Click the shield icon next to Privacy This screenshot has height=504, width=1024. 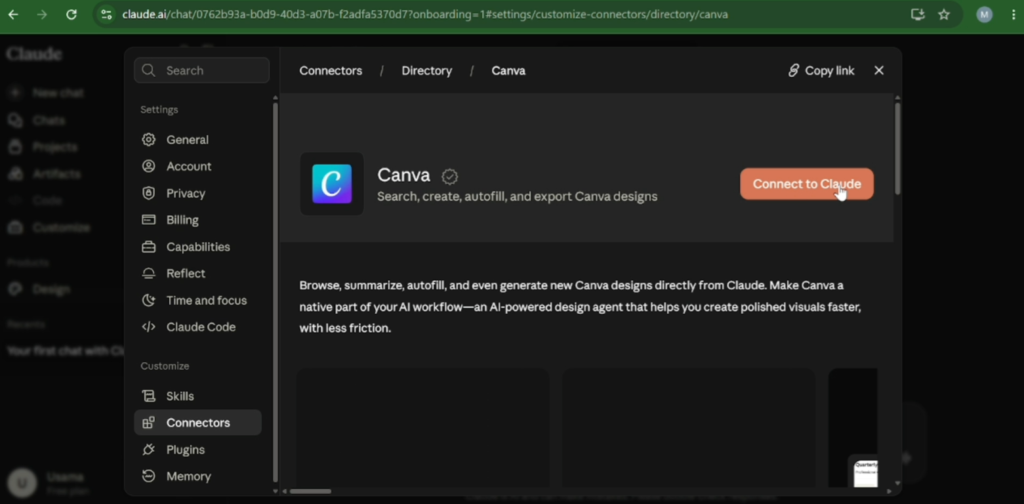(x=149, y=193)
